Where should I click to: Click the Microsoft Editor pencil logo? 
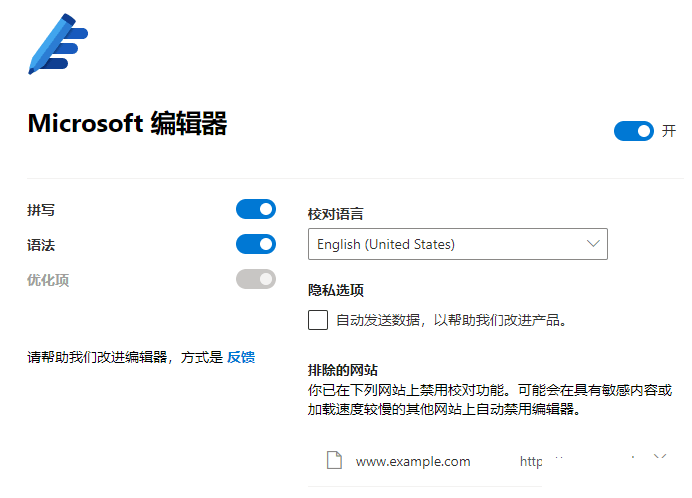(58, 44)
